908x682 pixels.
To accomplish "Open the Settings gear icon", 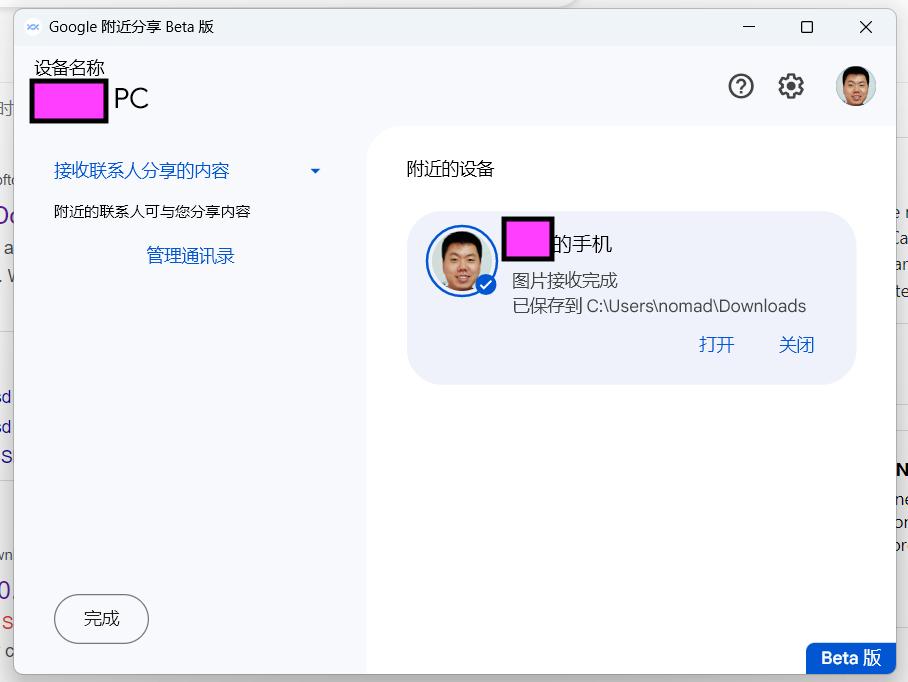I will click(x=791, y=86).
